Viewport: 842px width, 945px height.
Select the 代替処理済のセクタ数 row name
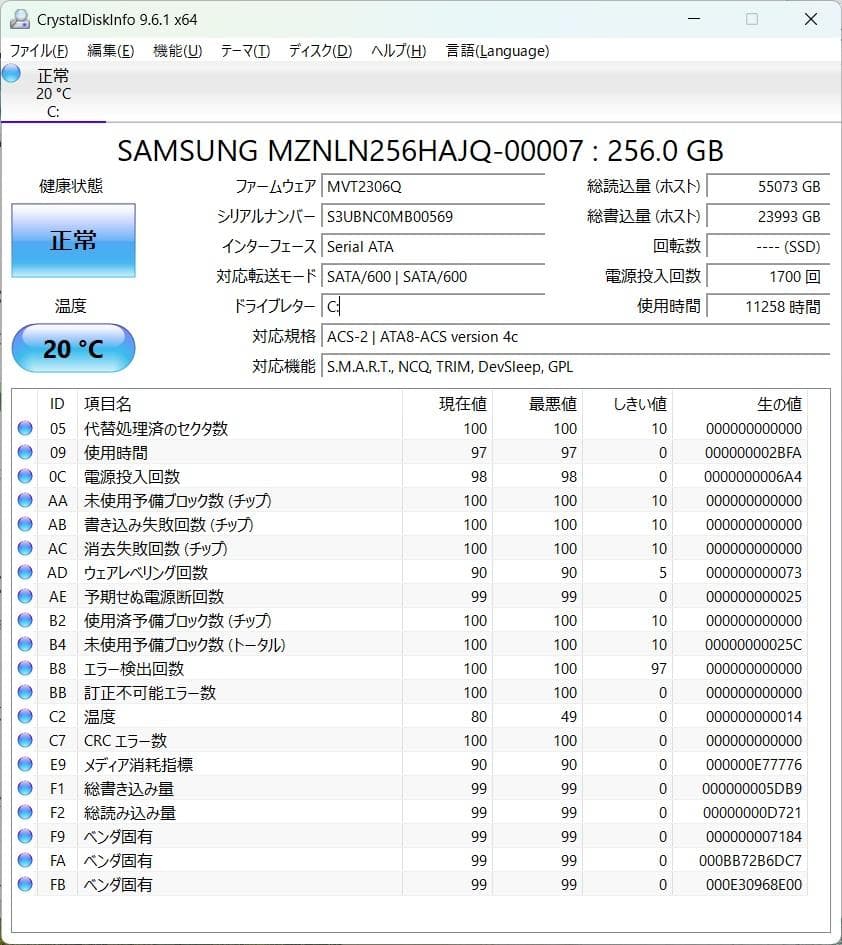pyautogui.click(x=156, y=429)
